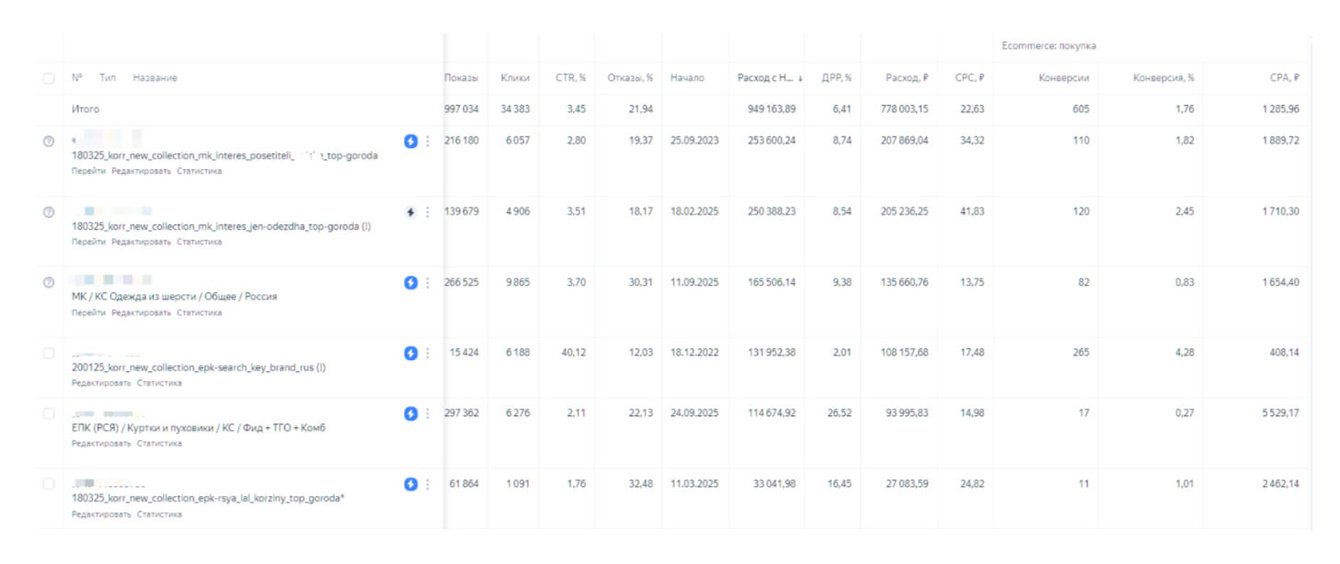Viewport: 1340px width, 564px height.
Task: Click lightning icon for Куртки и пуховики campaign
Action: (410, 413)
